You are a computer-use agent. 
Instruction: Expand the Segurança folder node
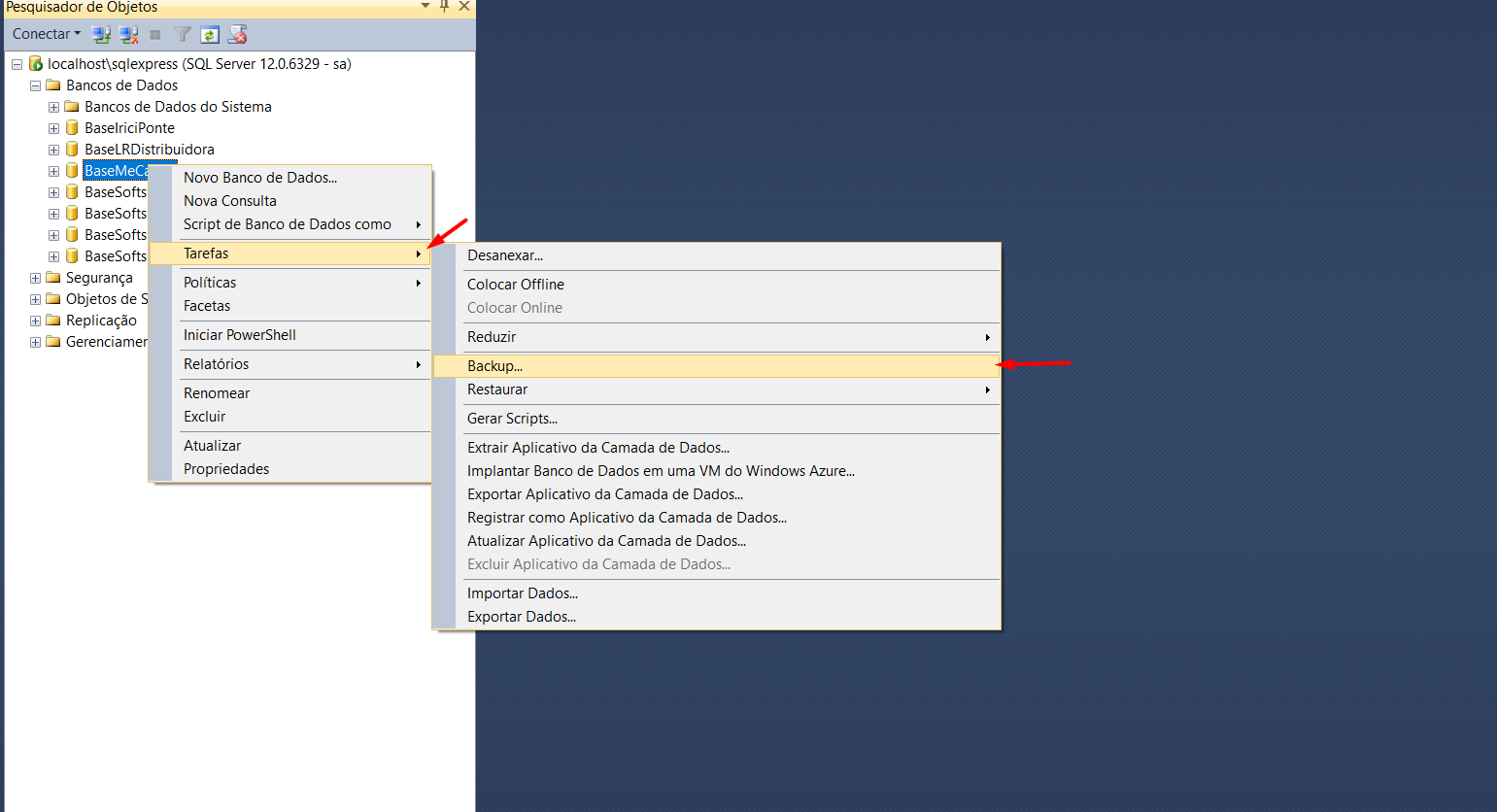click(x=36, y=278)
